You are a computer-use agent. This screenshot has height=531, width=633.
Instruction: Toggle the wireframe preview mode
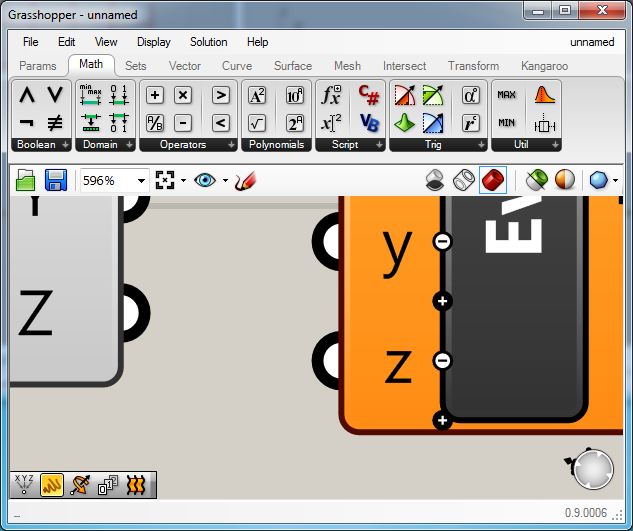coord(463,180)
